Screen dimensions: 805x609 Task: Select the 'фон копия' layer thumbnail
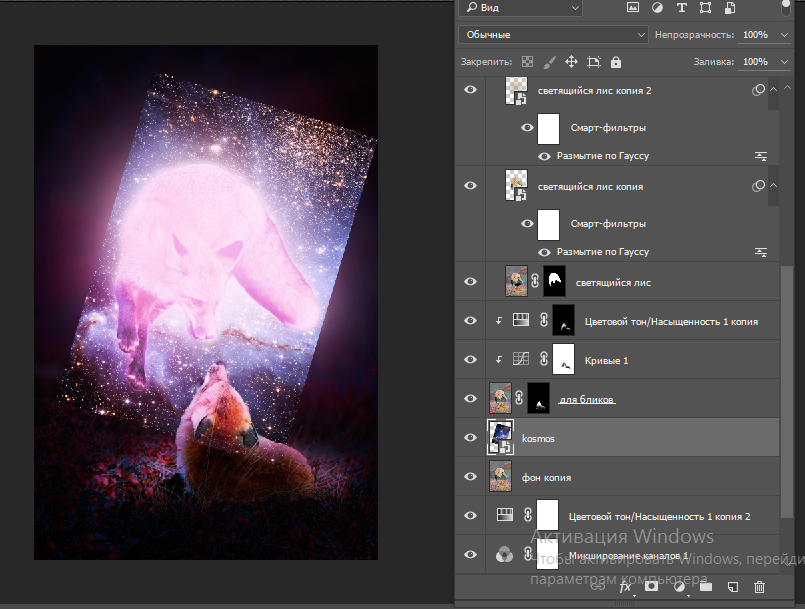pos(500,476)
